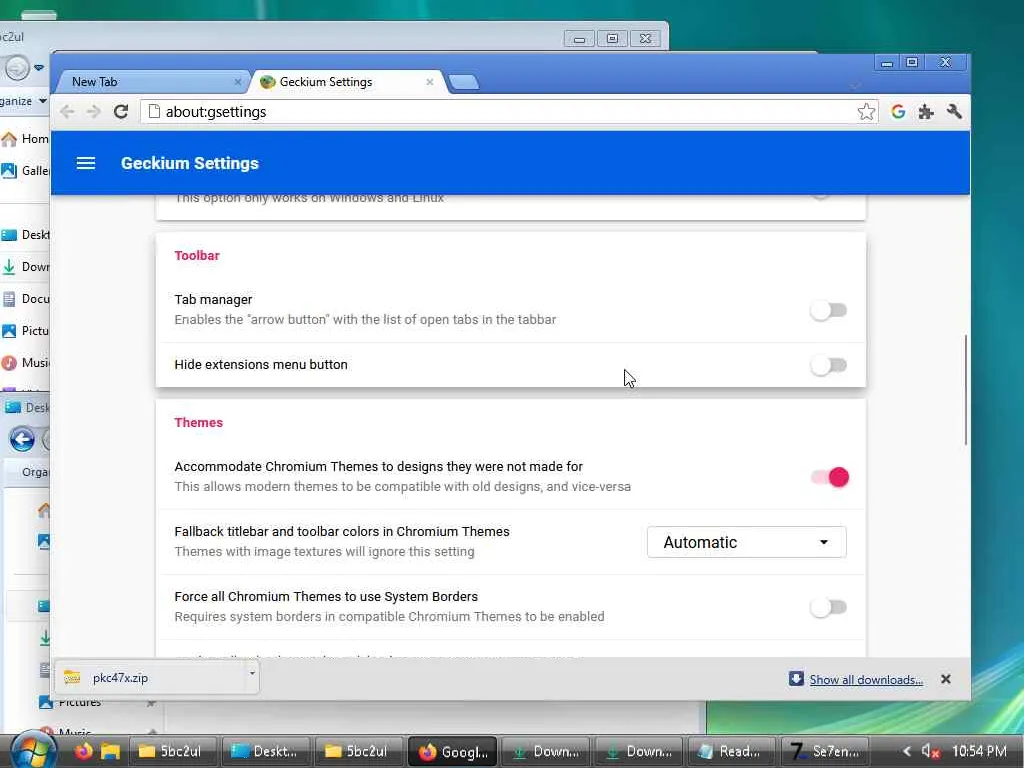The width and height of the screenshot is (1024, 768).
Task: Switch to the first 5bc2ul taskbar window
Action: pos(172,751)
